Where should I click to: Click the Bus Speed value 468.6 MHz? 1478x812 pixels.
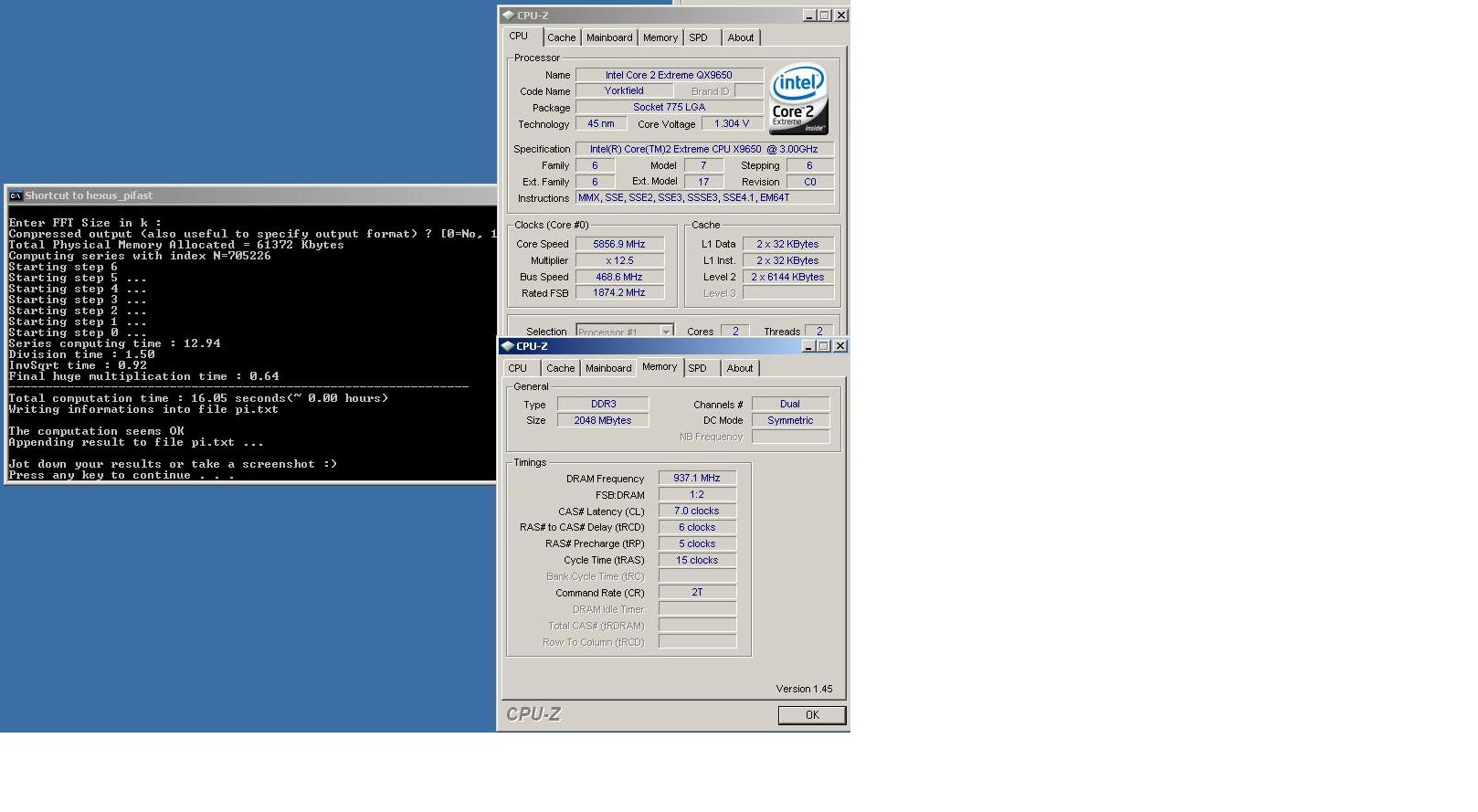point(619,277)
